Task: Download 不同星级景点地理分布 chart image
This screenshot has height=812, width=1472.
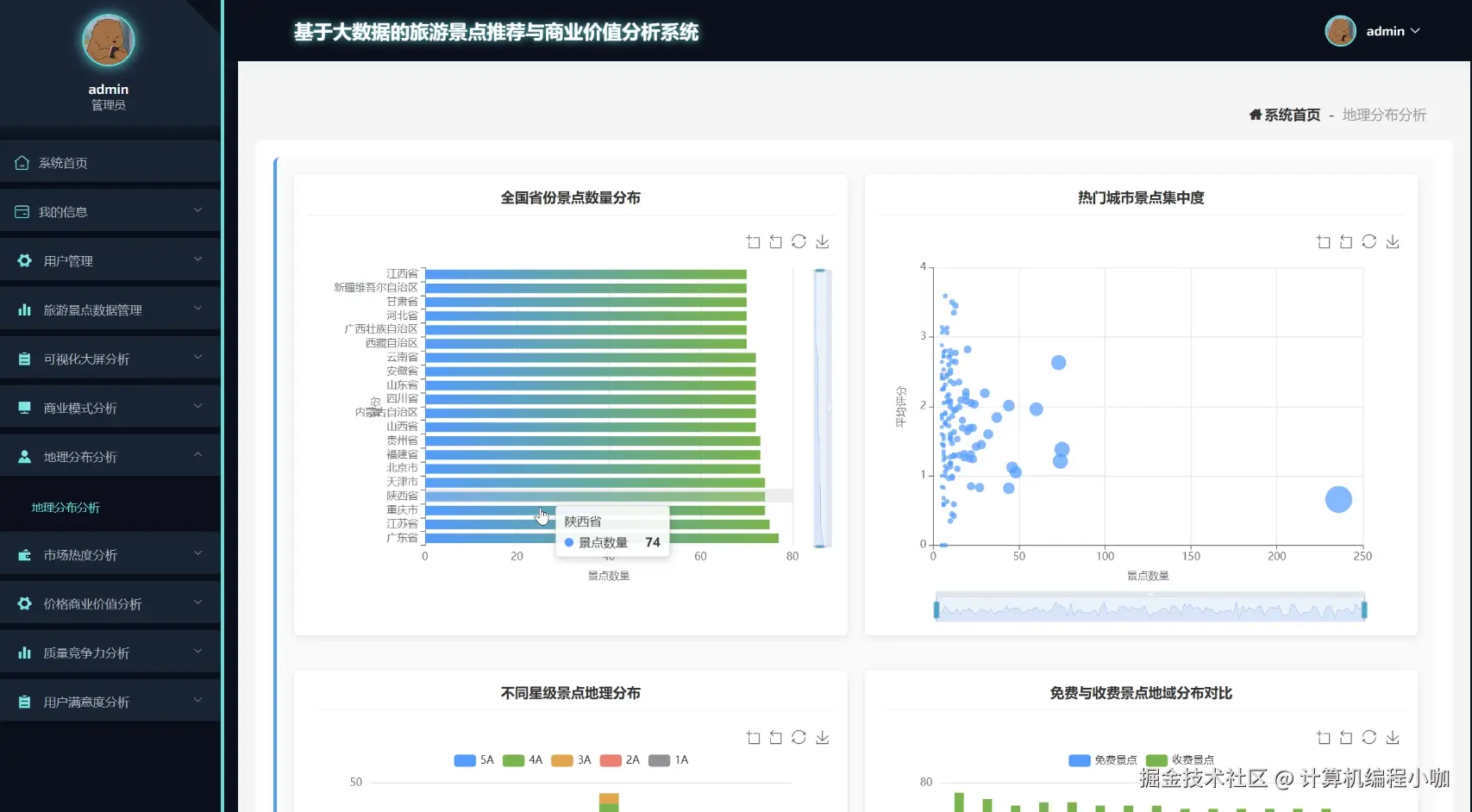Action: click(x=822, y=737)
